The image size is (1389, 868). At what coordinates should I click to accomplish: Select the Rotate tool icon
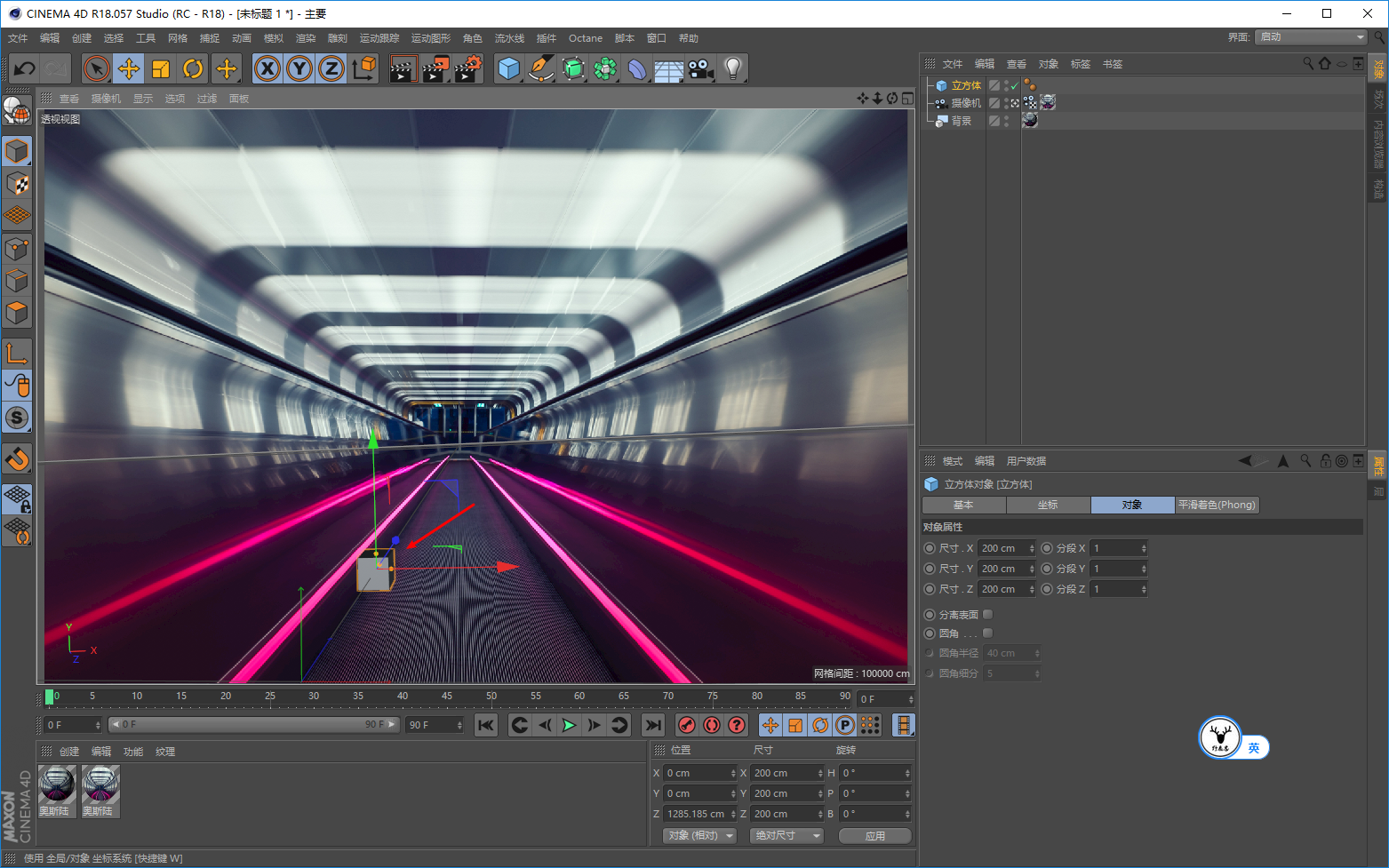coord(193,68)
